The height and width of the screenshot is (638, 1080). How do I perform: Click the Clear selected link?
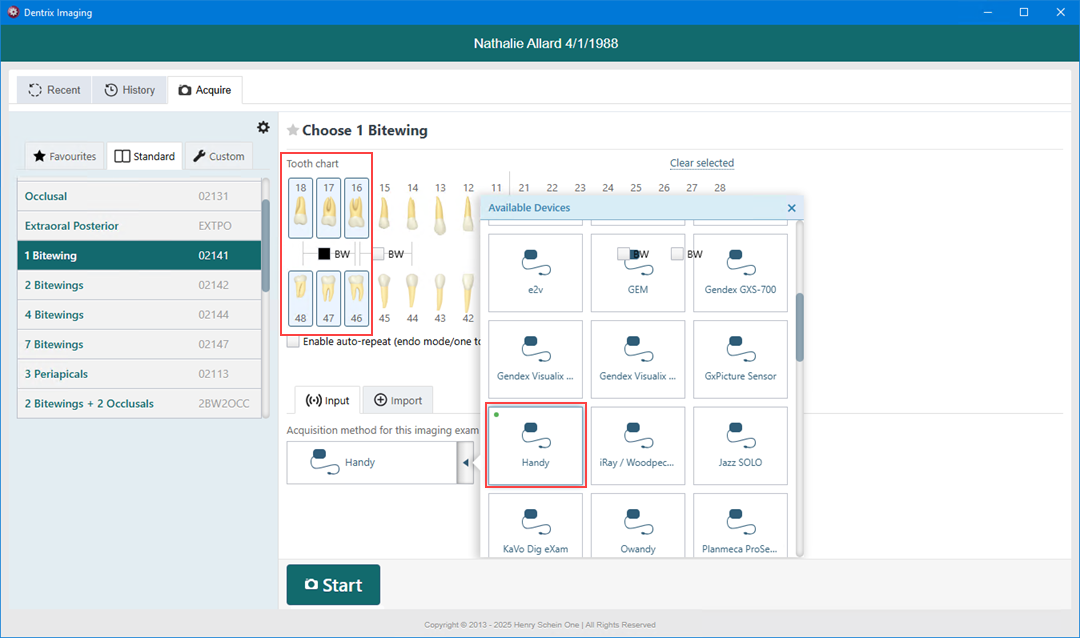(x=701, y=163)
